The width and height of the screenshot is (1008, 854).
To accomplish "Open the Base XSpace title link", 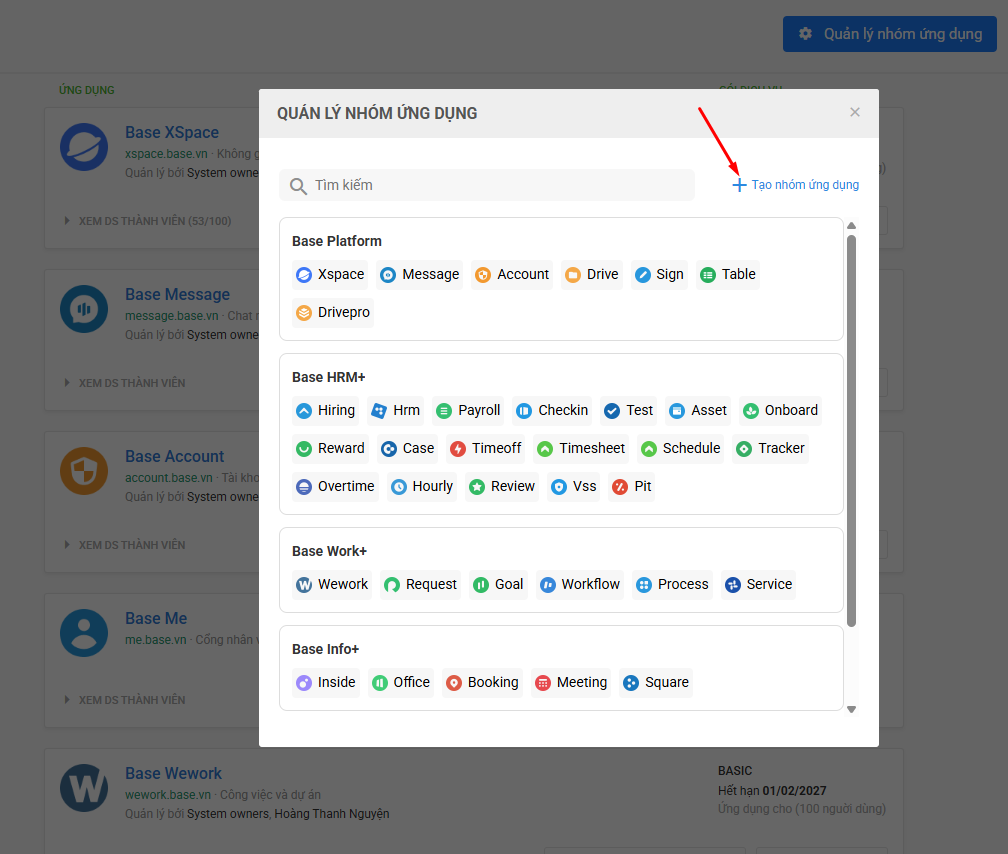I will point(172,132).
